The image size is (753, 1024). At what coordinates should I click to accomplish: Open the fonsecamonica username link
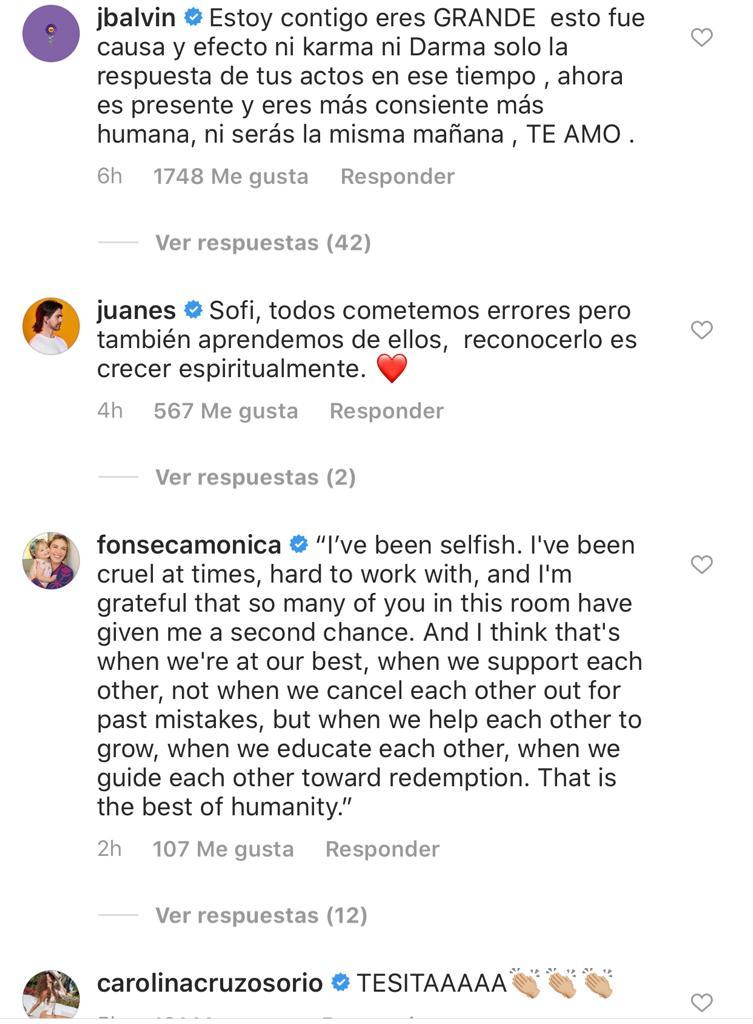(189, 545)
